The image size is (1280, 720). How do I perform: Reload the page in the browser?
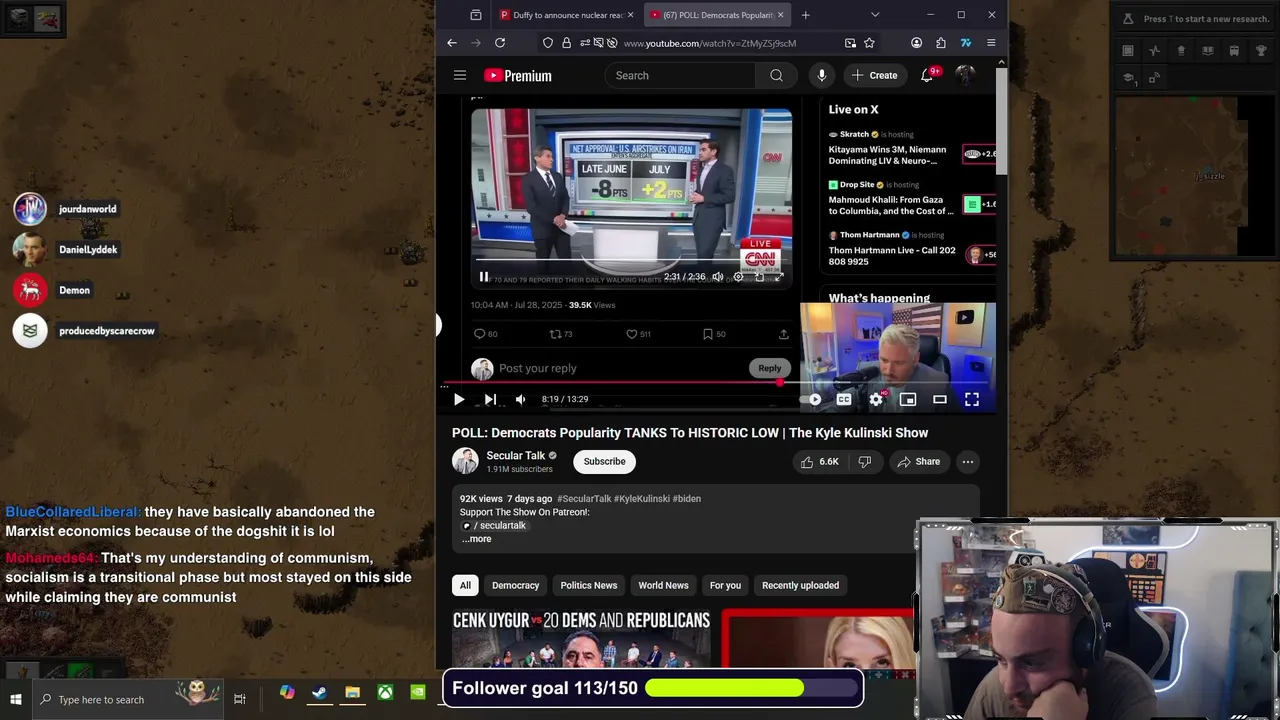[500, 43]
